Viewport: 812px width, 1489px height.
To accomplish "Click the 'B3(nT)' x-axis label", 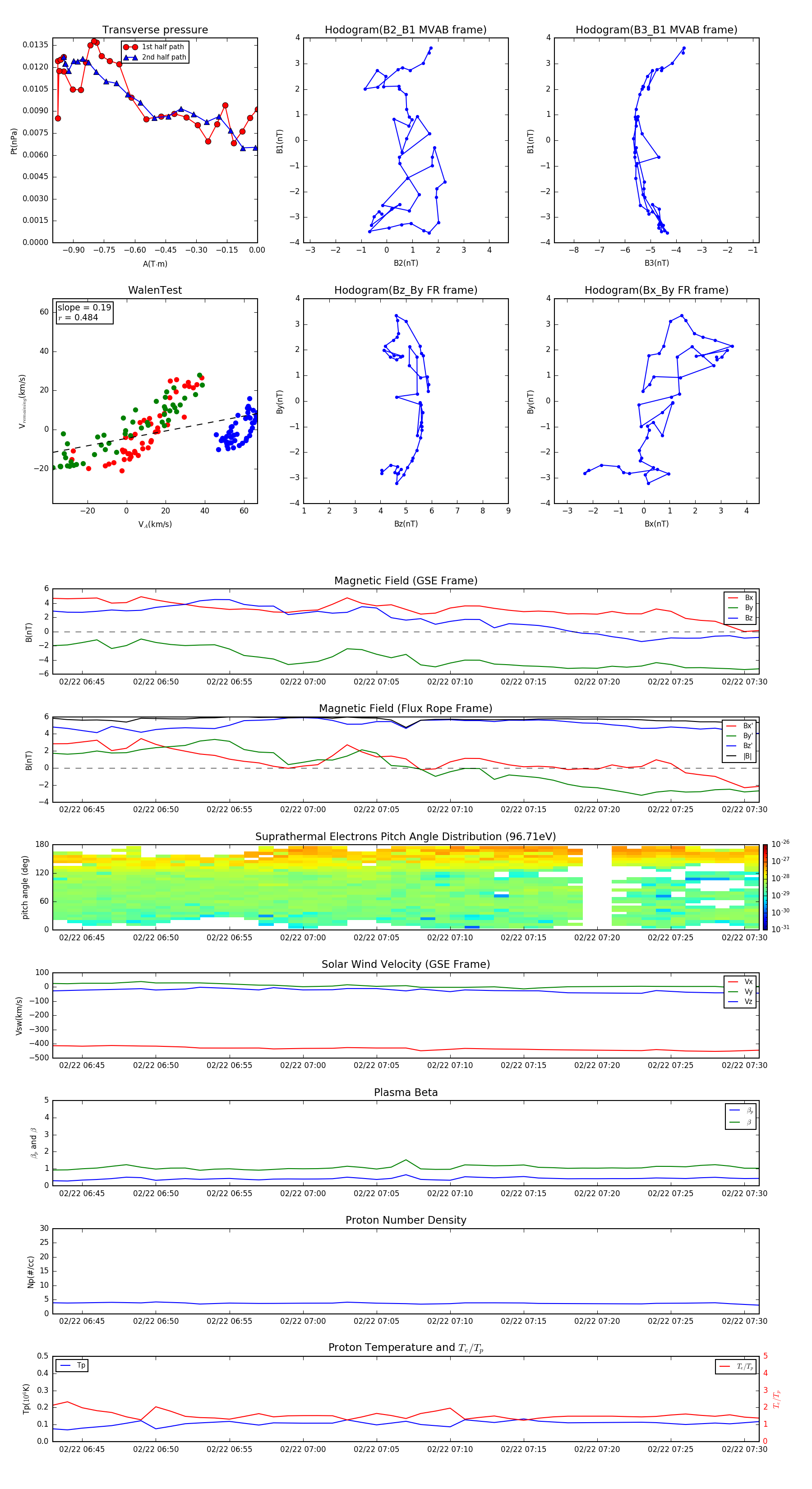I will 656,263.
